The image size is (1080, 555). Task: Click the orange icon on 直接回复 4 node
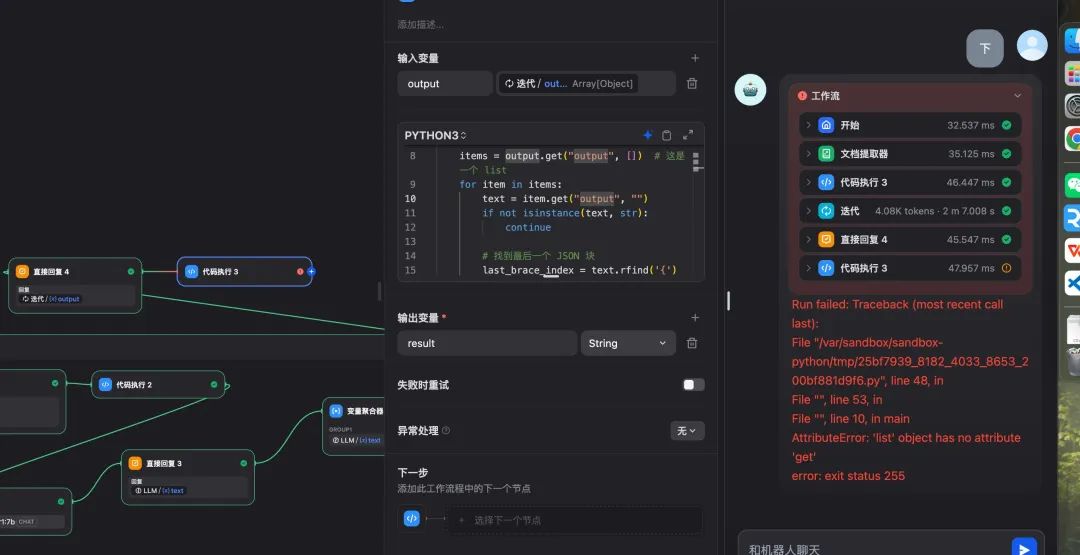[x=23, y=271]
